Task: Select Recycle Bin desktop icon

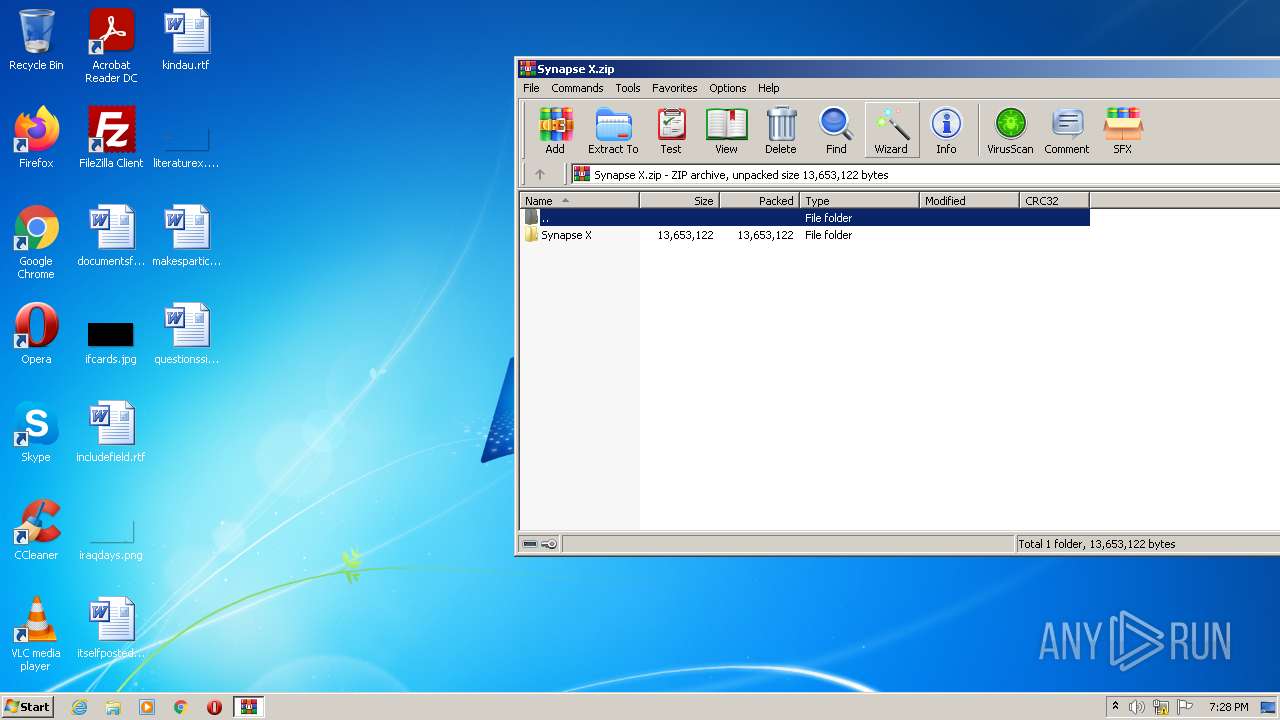Action: (36, 40)
